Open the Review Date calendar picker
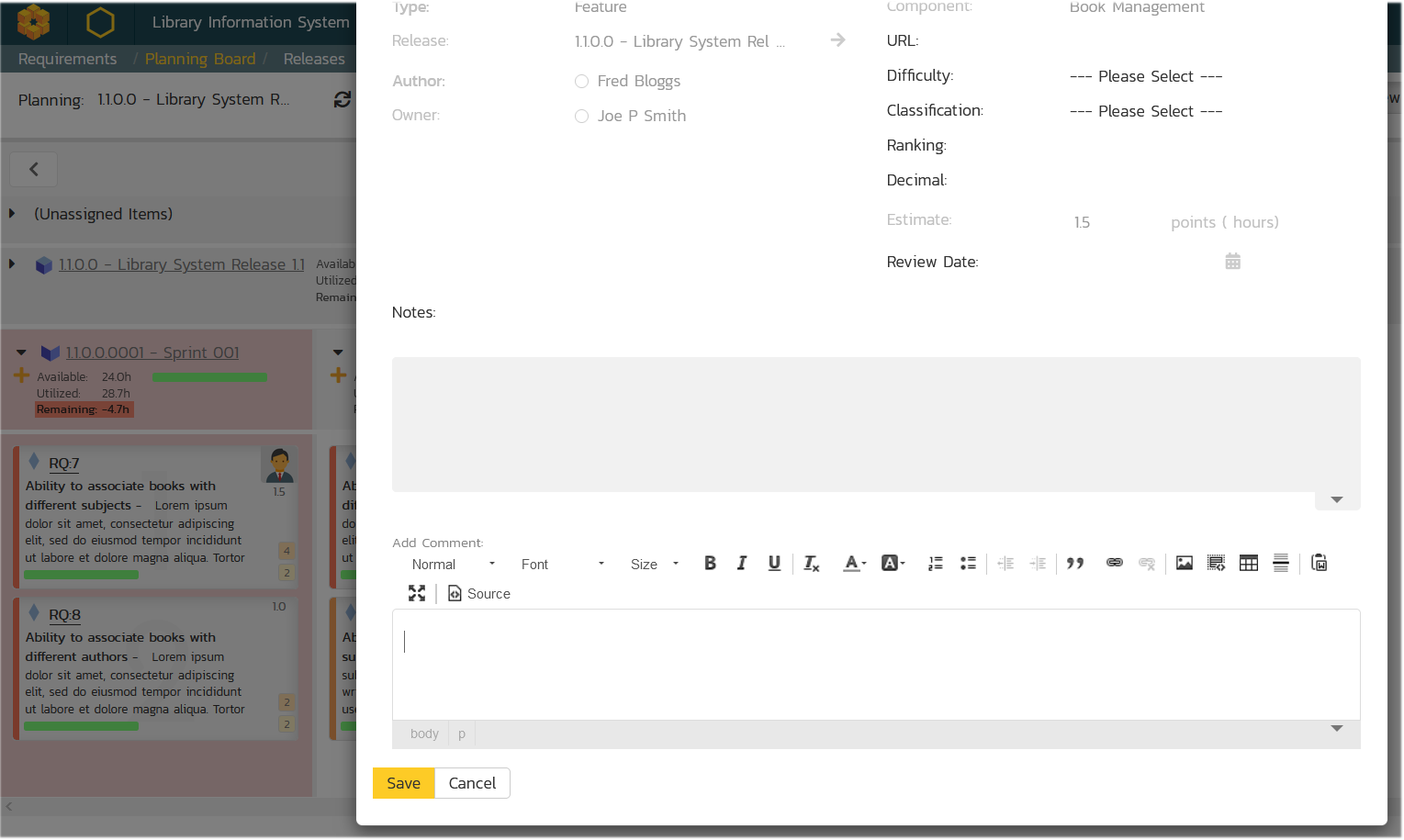 [1232, 262]
